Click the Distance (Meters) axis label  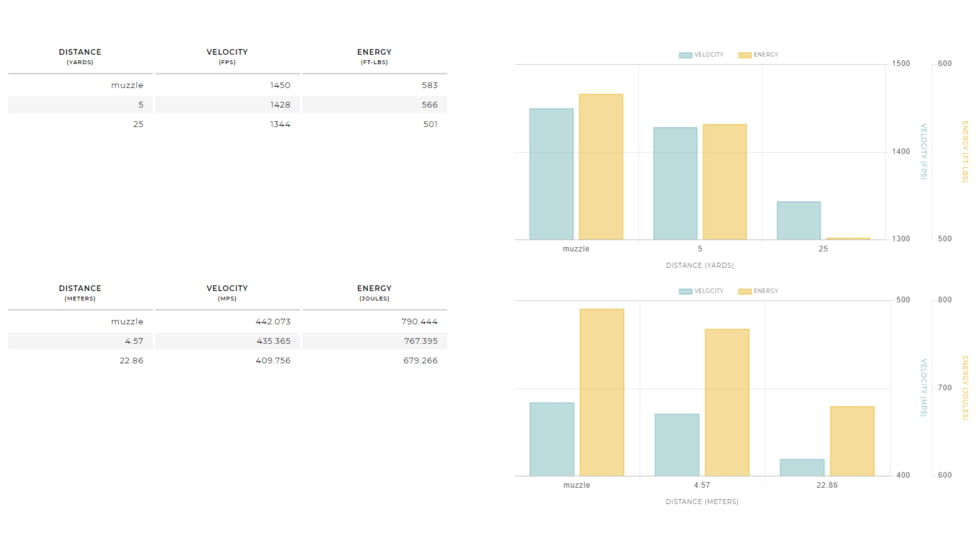point(701,502)
